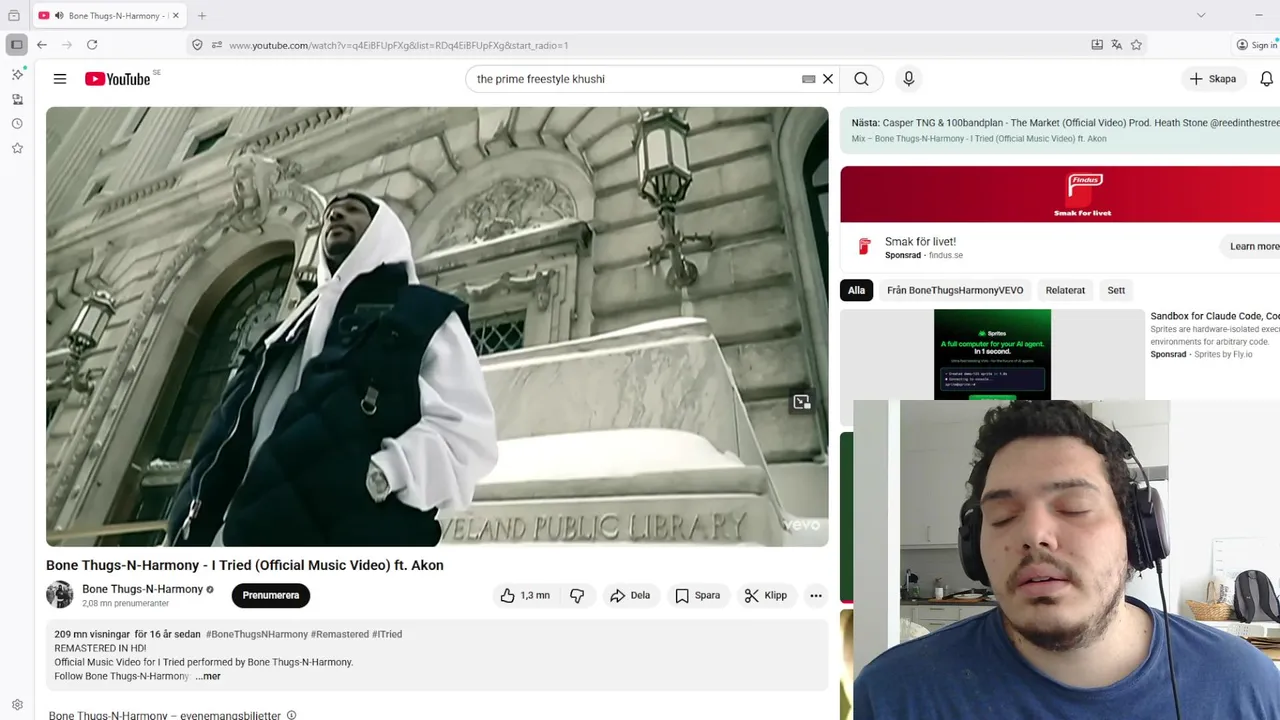Mute the tab via speaker icon

coord(59,16)
